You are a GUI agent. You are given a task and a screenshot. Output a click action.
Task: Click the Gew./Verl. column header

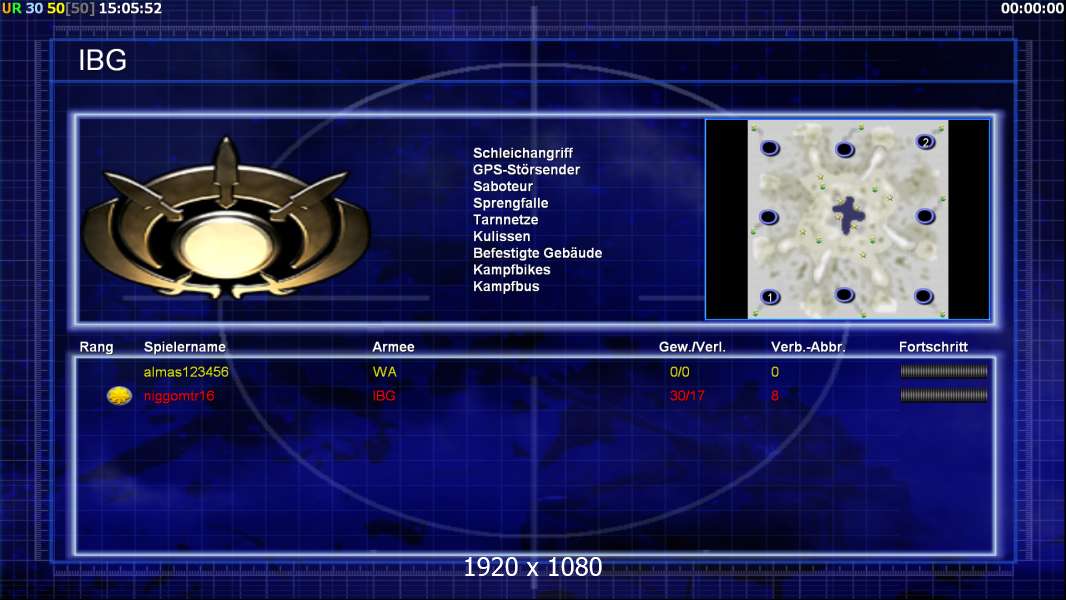(x=692, y=347)
